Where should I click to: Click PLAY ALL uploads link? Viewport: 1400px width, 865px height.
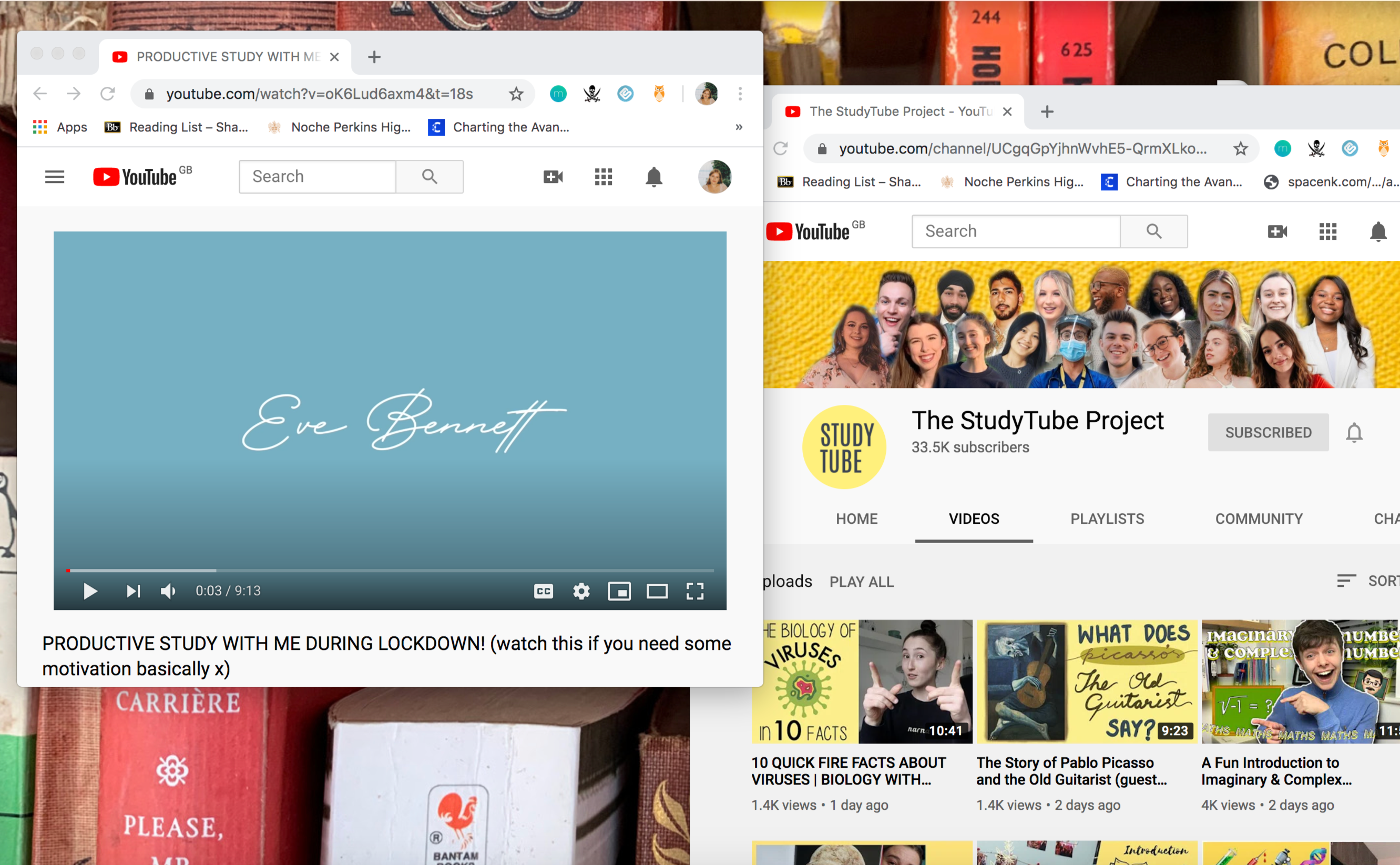point(861,582)
